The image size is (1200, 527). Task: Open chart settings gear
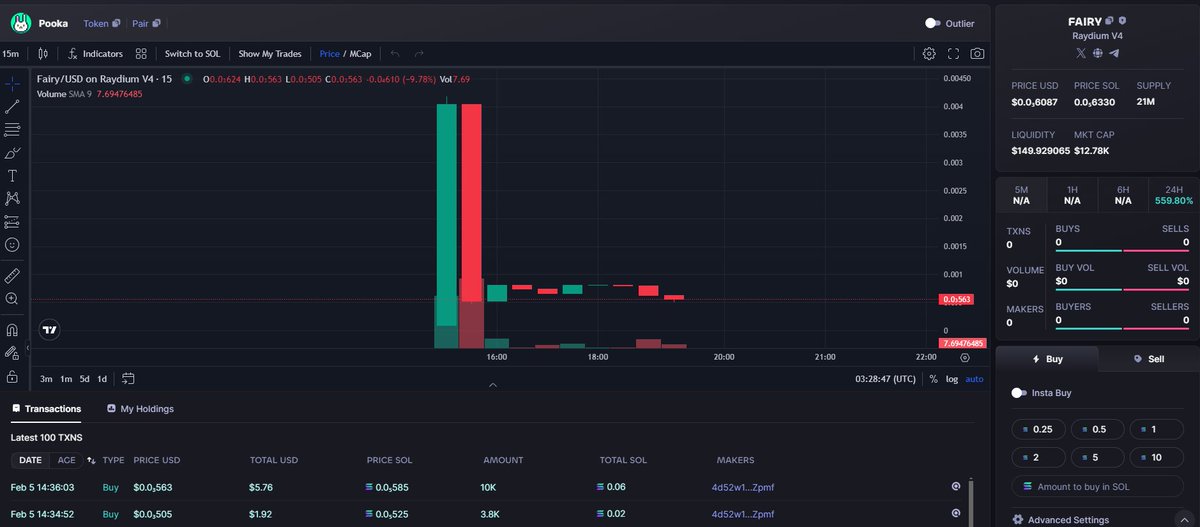929,53
